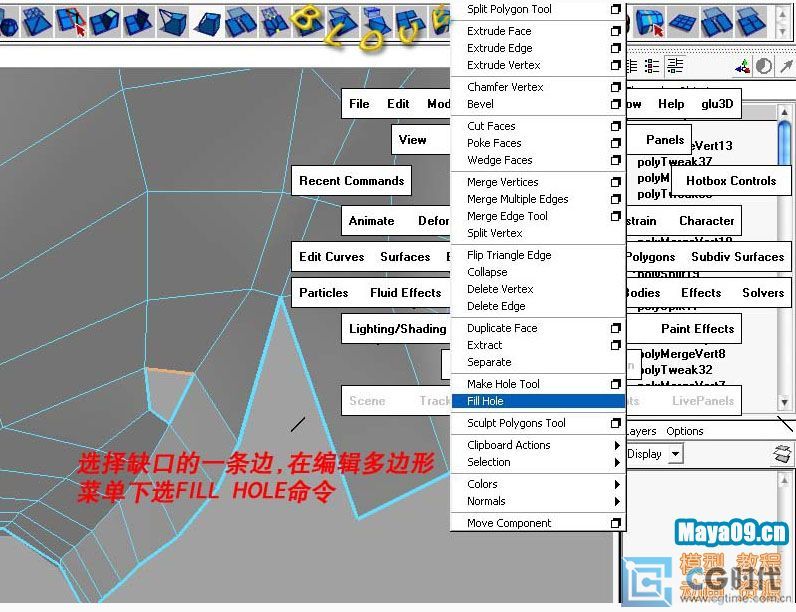Select the Triangulate shelf icon with diagonal split face
Screen dimensions: 796x612
tap(37, 21)
